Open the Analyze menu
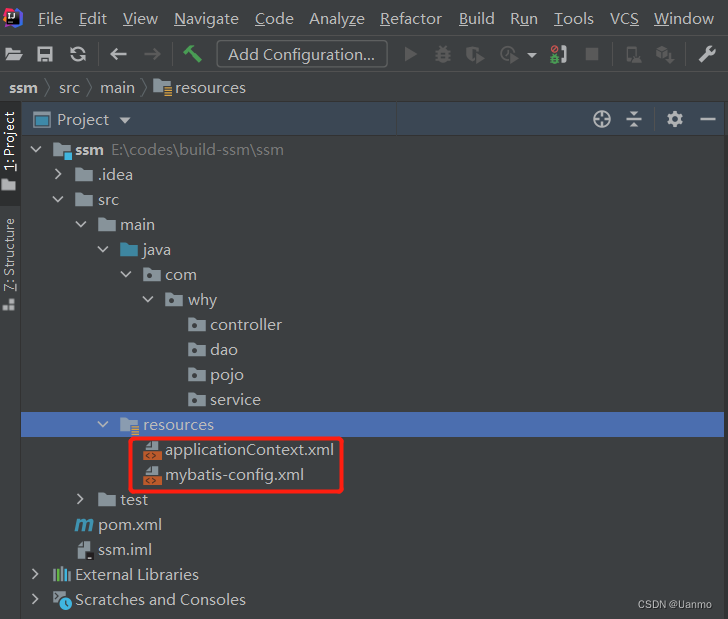The image size is (728, 619). [x=337, y=19]
